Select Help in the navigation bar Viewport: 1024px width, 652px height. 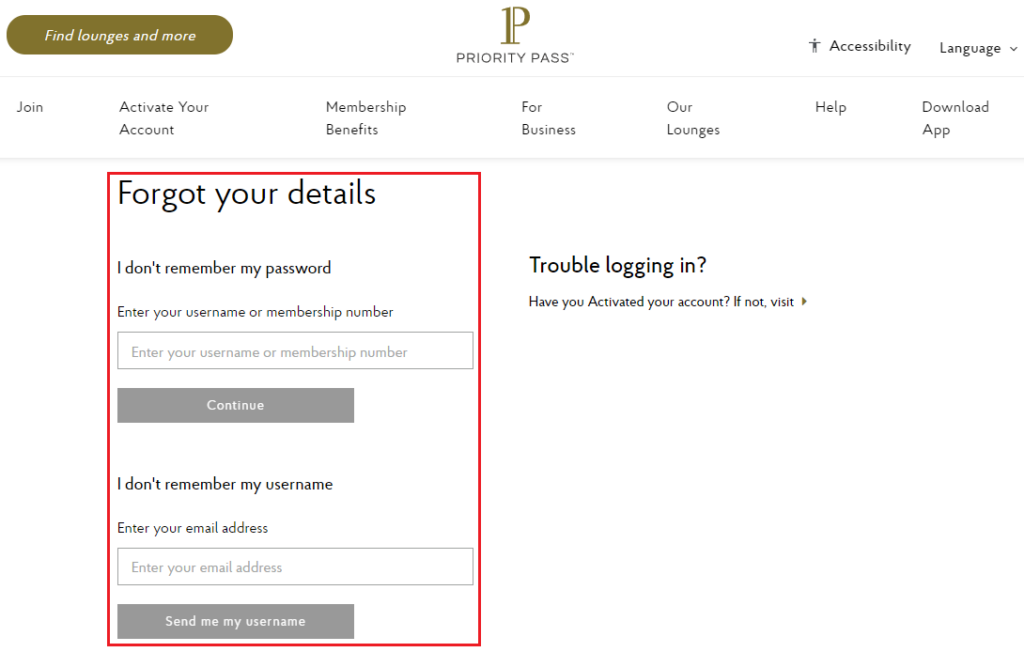(831, 106)
